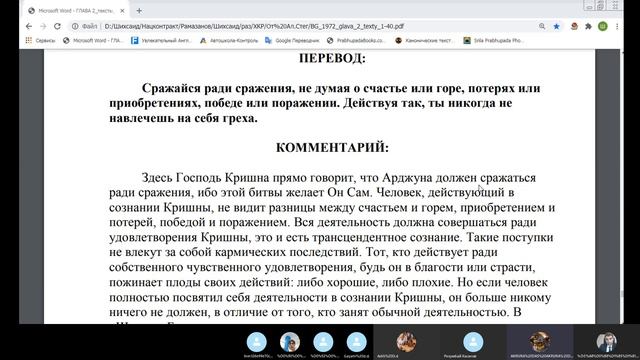Click the green profile avatar

coord(603,26)
